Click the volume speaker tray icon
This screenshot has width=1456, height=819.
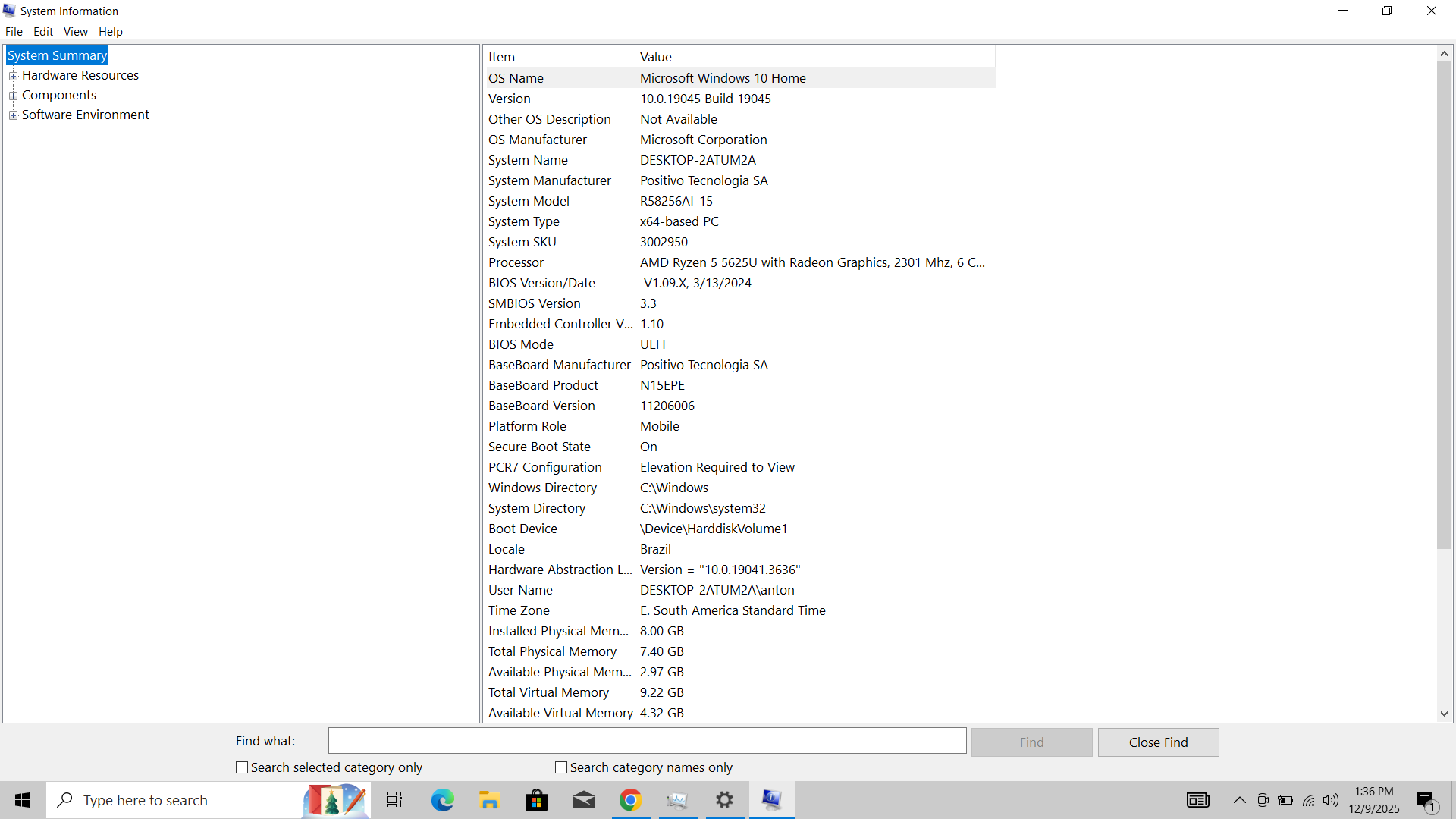pyautogui.click(x=1330, y=800)
